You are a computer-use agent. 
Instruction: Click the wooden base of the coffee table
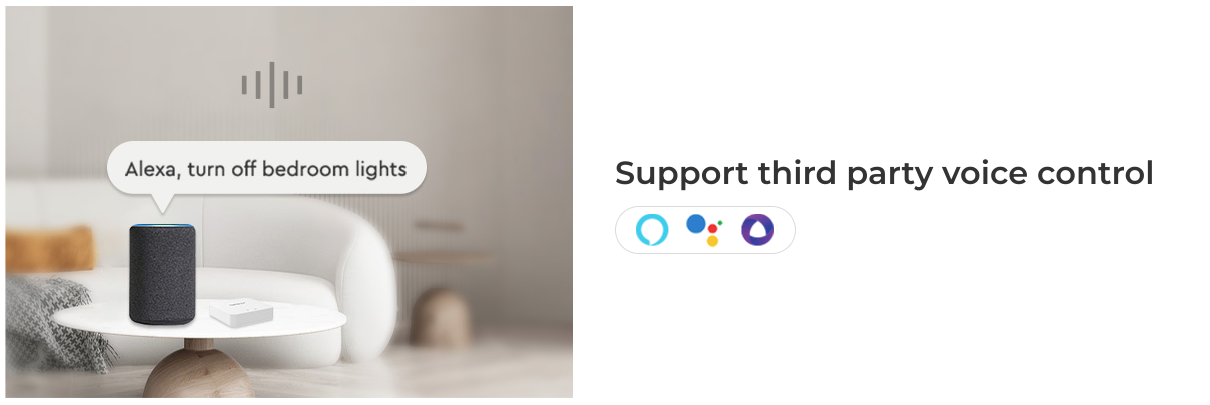point(196,370)
